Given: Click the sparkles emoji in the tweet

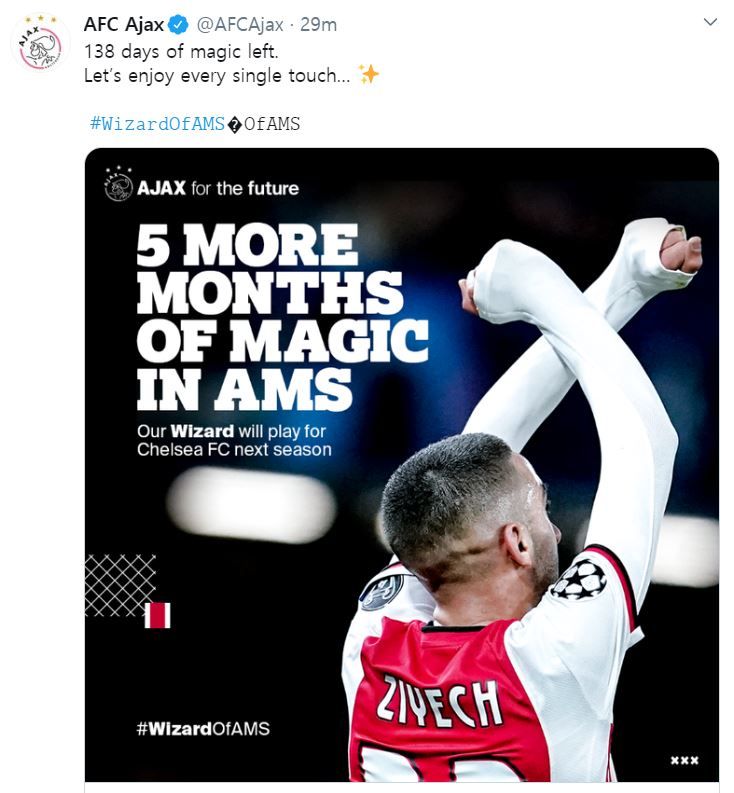Looking at the screenshot, I should [x=369, y=75].
